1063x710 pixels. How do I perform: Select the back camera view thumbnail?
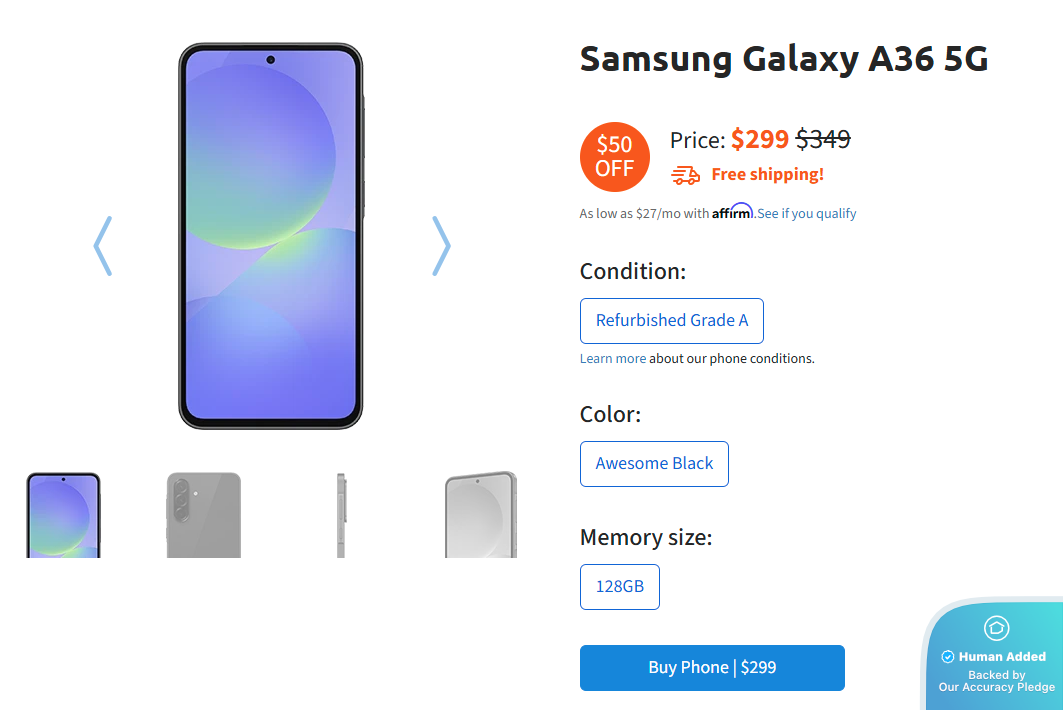point(204,515)
